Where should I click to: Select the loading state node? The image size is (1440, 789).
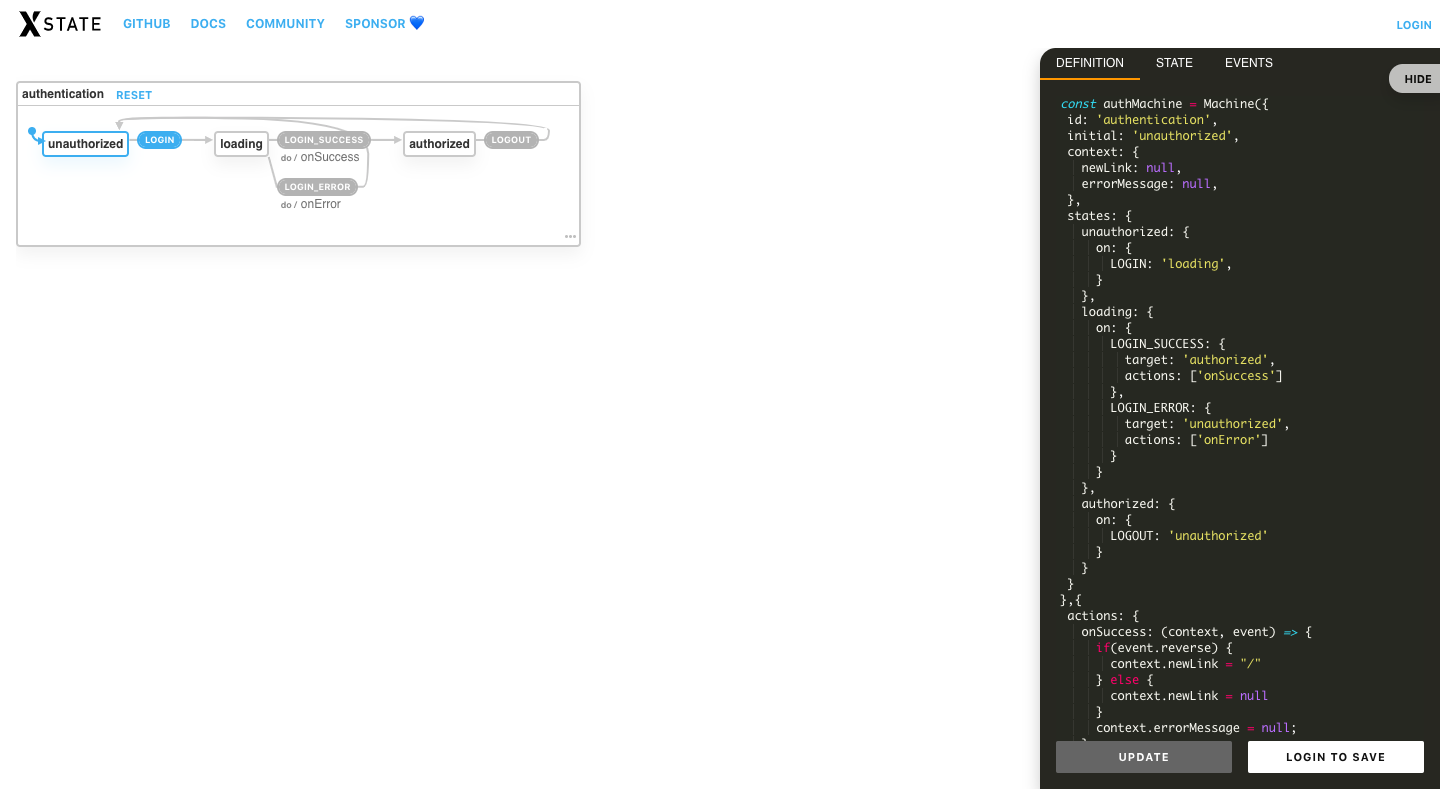[x=241, y=144]
